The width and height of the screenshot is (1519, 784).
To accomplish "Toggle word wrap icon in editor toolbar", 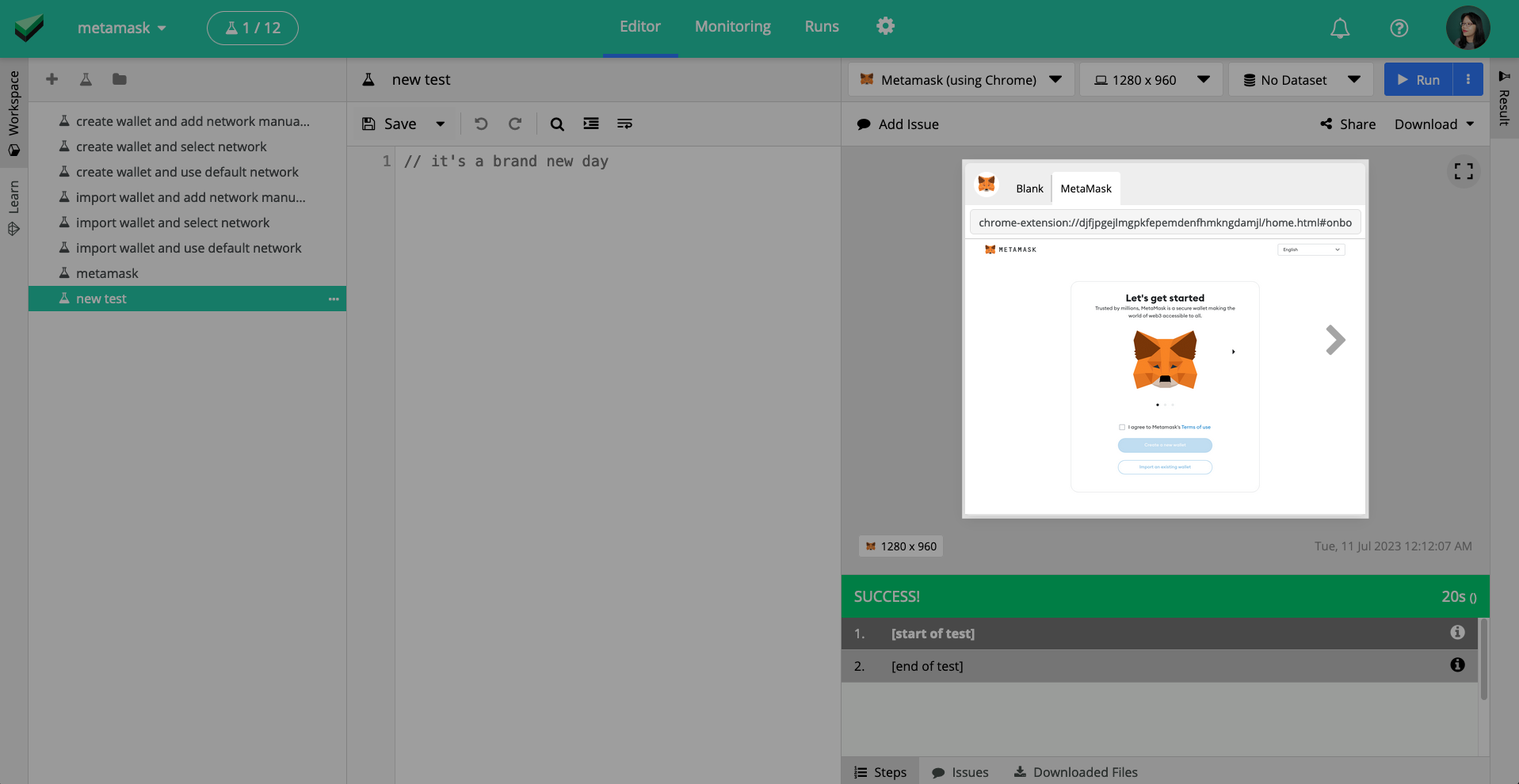I will pos(625,124).
